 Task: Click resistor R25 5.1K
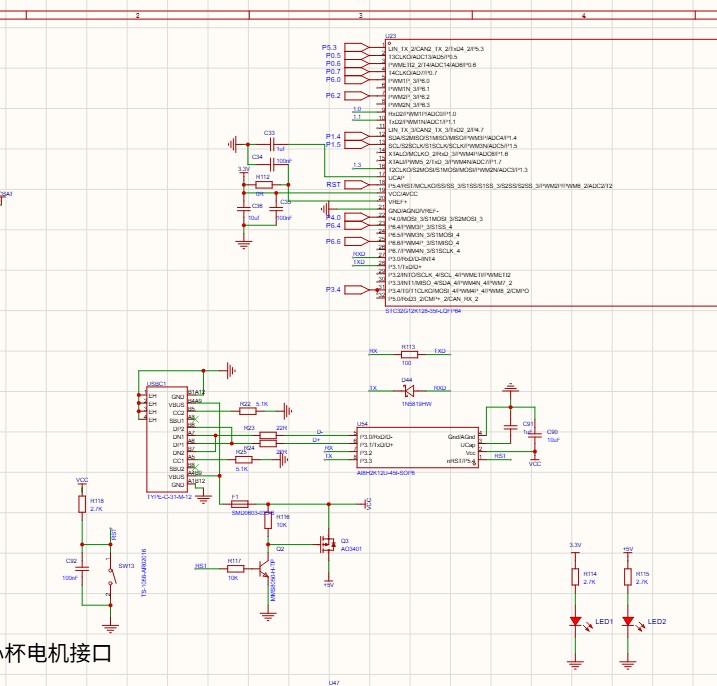243,460
